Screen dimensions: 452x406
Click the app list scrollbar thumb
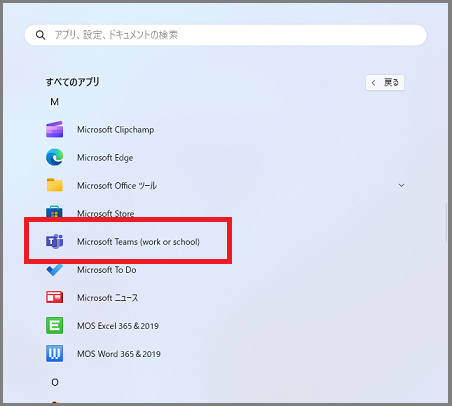[x=446, y=222]
